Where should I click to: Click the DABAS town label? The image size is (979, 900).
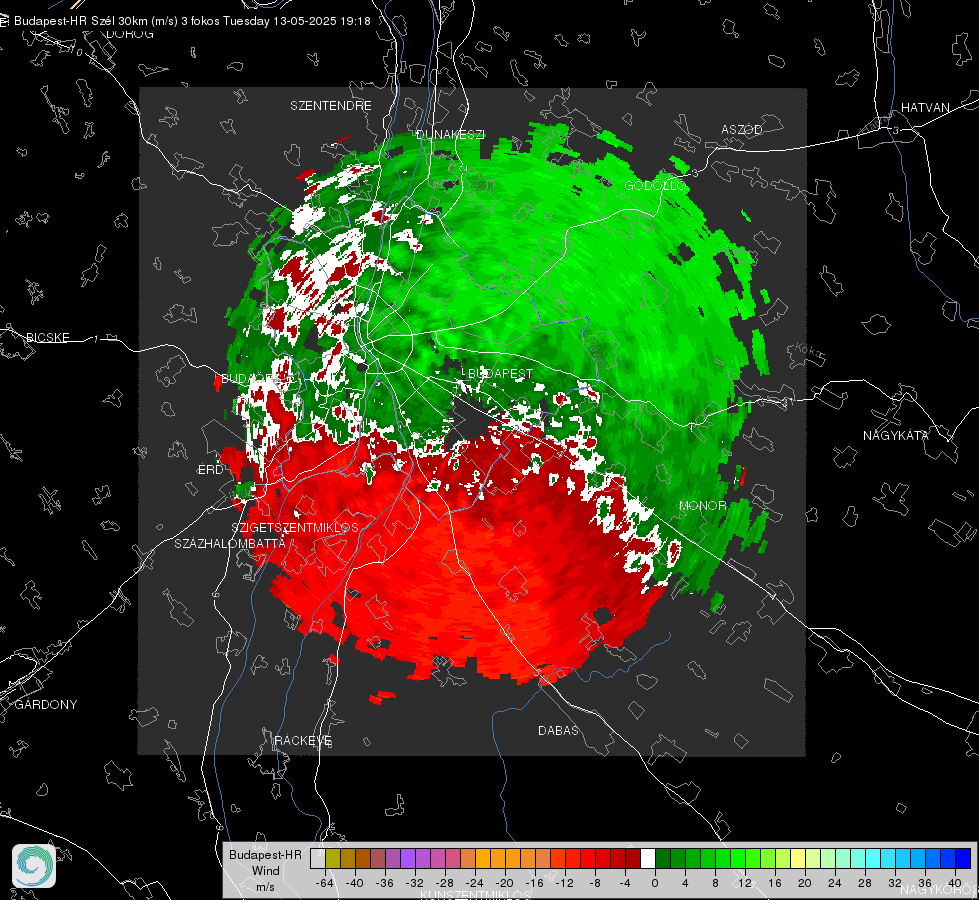[x=559, y=731]
